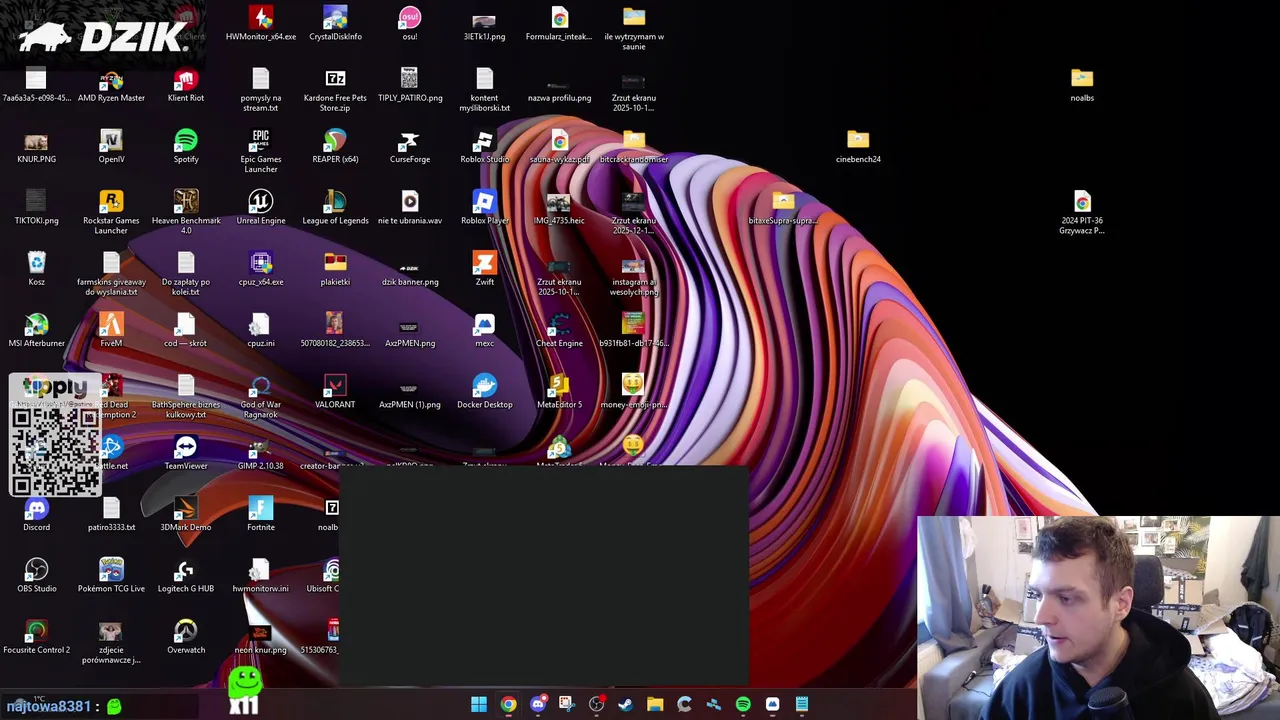The width and height of the screenshot is (1280, 720).
Task: Launch the CurseForge shortcut
Action: click(410, 147)
